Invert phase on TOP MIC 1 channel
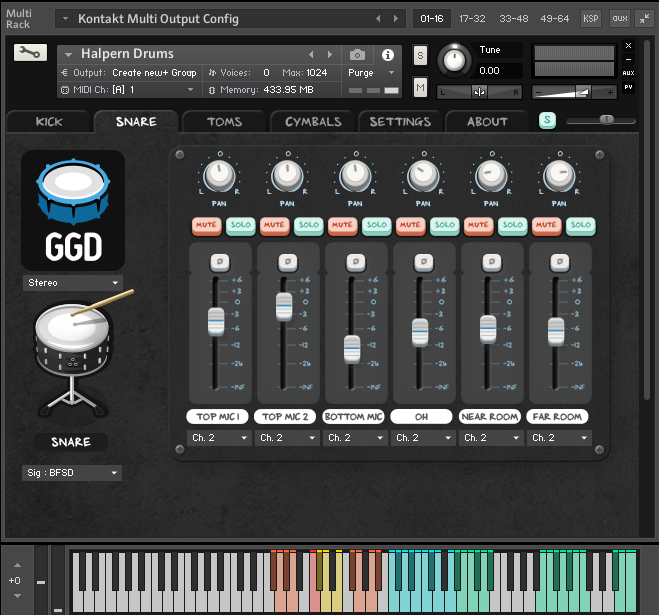659x615 pixels. 217,261
